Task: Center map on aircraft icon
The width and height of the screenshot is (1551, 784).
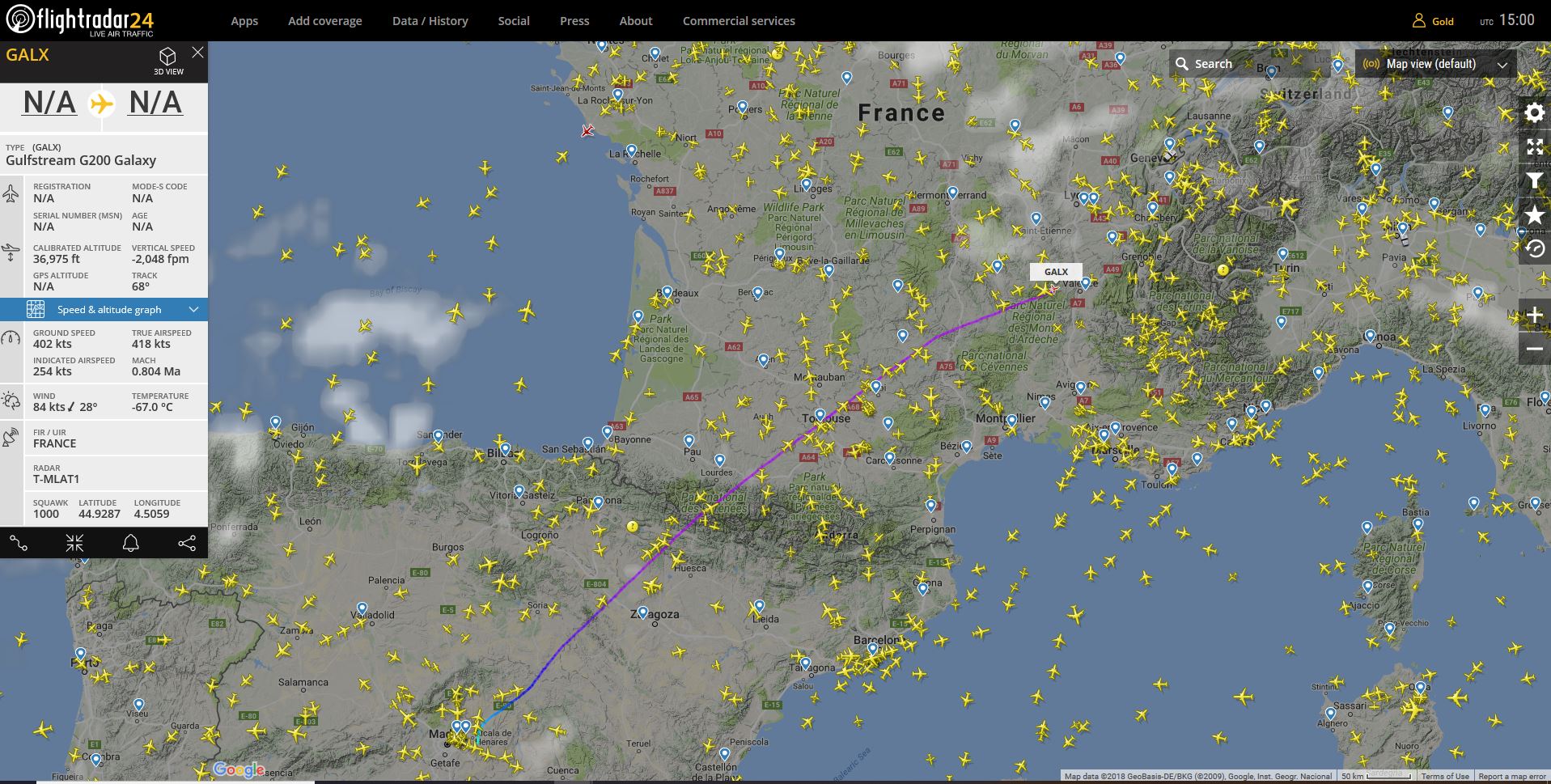Action: pyautogui.click(x=74, y=543)
